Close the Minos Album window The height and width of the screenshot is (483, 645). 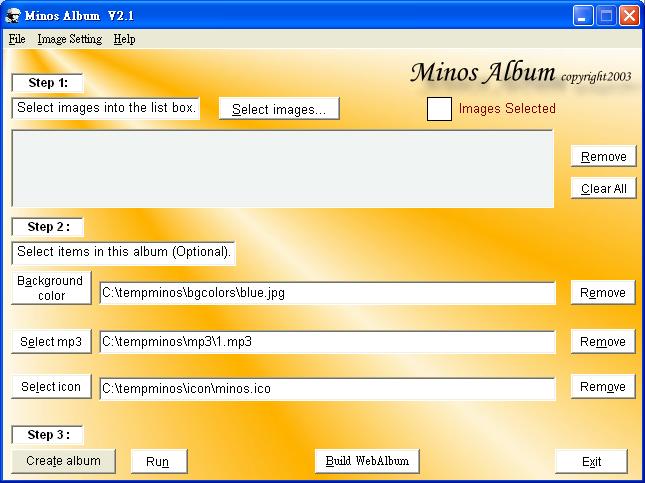pos(629,16)
